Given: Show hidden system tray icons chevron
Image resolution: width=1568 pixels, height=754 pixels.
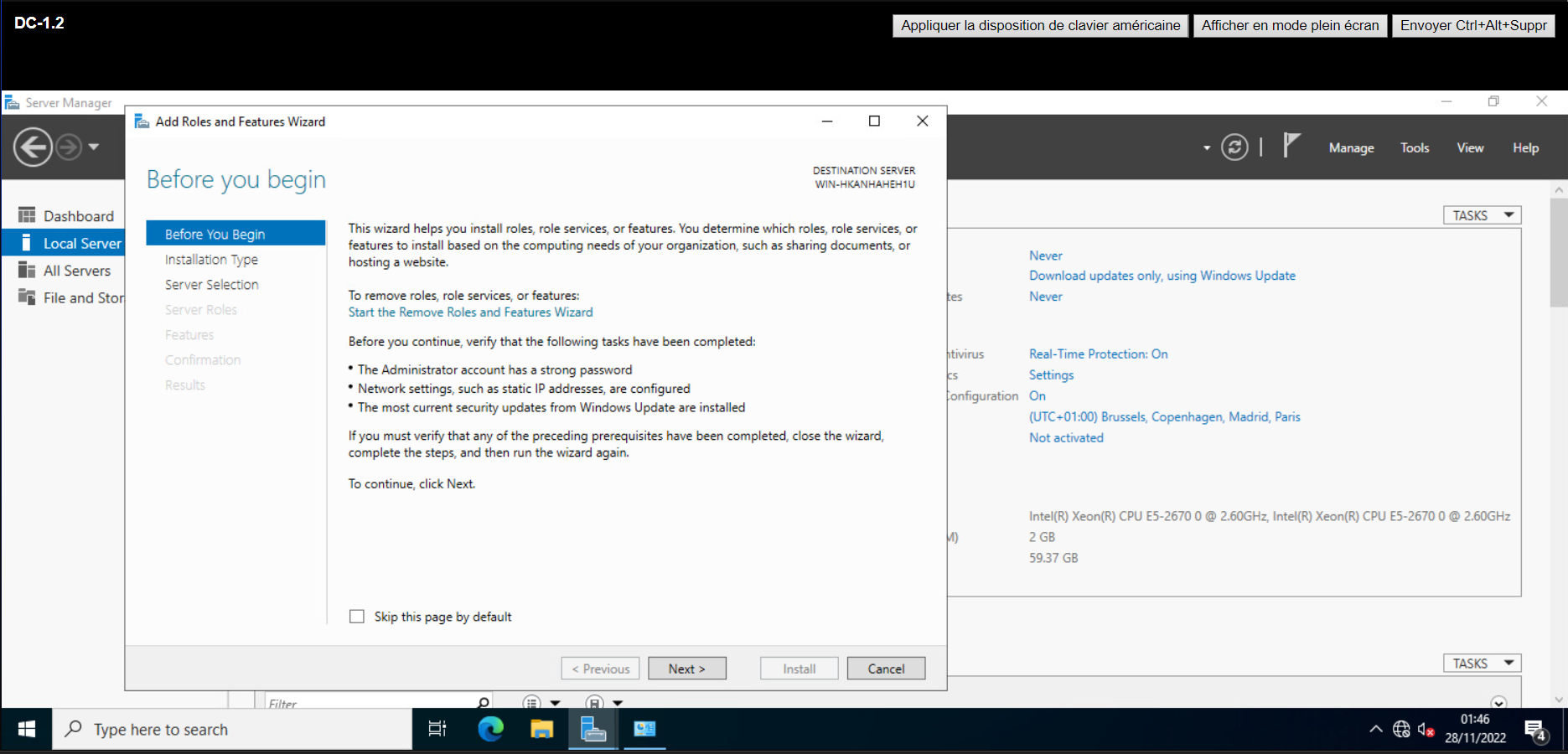Looking at the screenshot, I should [1375, 730].
